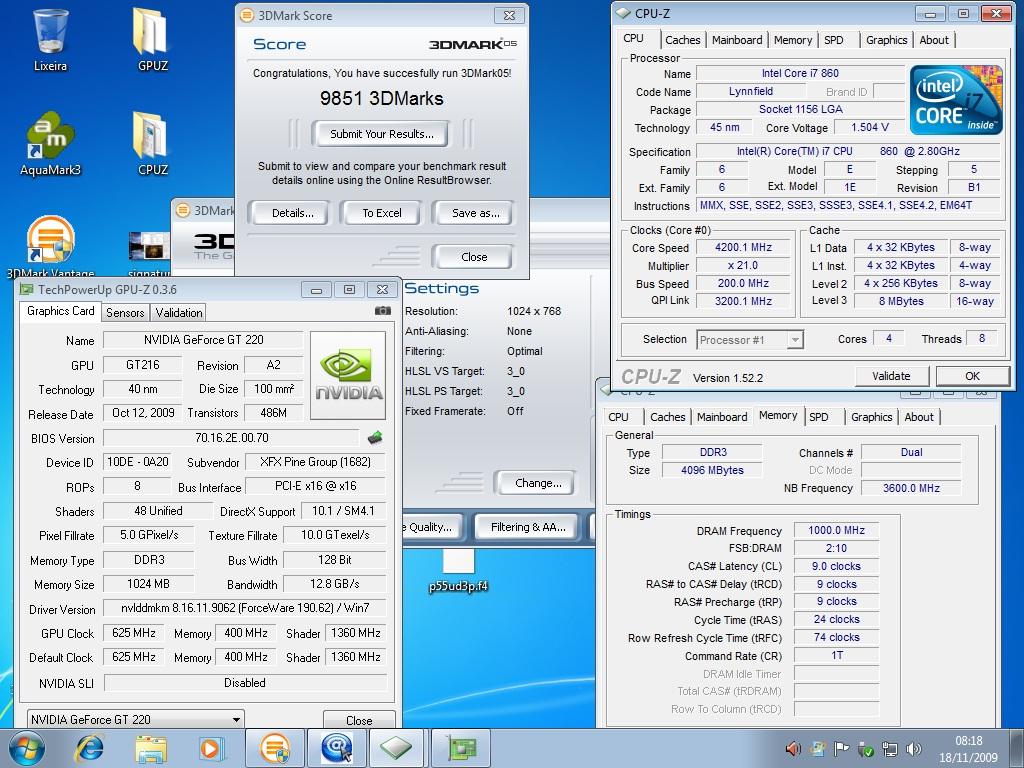
Task: Open Caches tab in top CPU-Z window
Action: [682, 40]
